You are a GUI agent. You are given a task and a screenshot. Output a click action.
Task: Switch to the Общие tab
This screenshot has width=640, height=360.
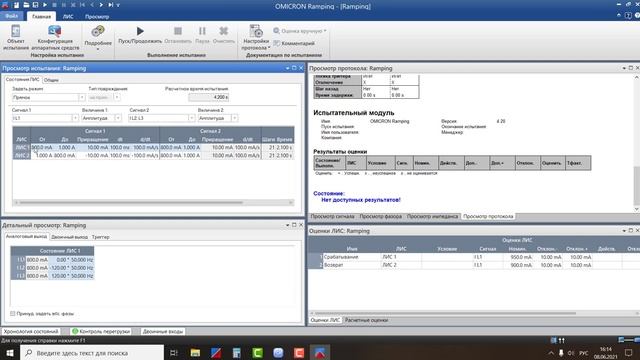click(51, 80)
